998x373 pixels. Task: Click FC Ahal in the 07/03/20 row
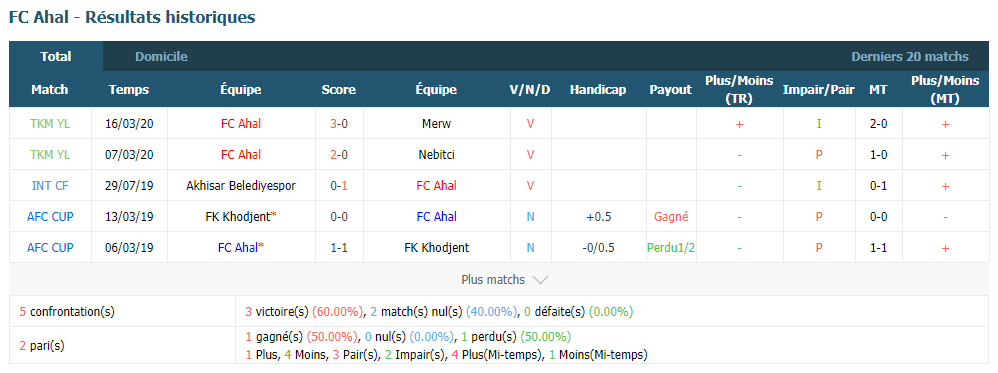pos(241,155)
